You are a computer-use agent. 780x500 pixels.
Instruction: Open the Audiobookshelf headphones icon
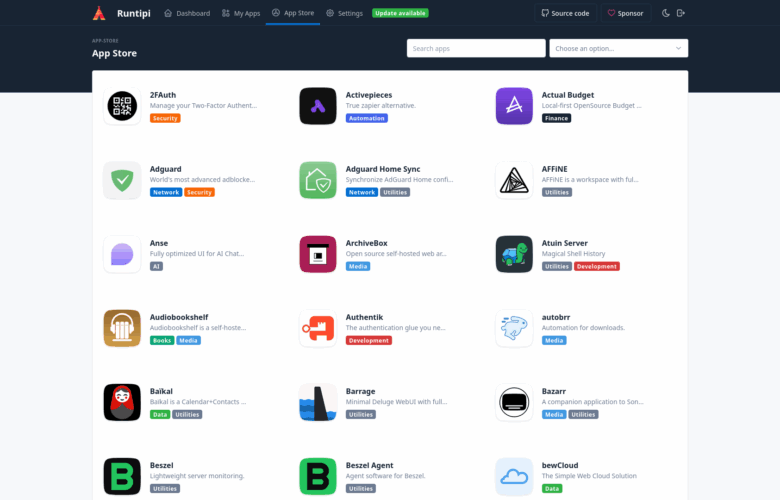pyautogui.click(x=122, y=328)
